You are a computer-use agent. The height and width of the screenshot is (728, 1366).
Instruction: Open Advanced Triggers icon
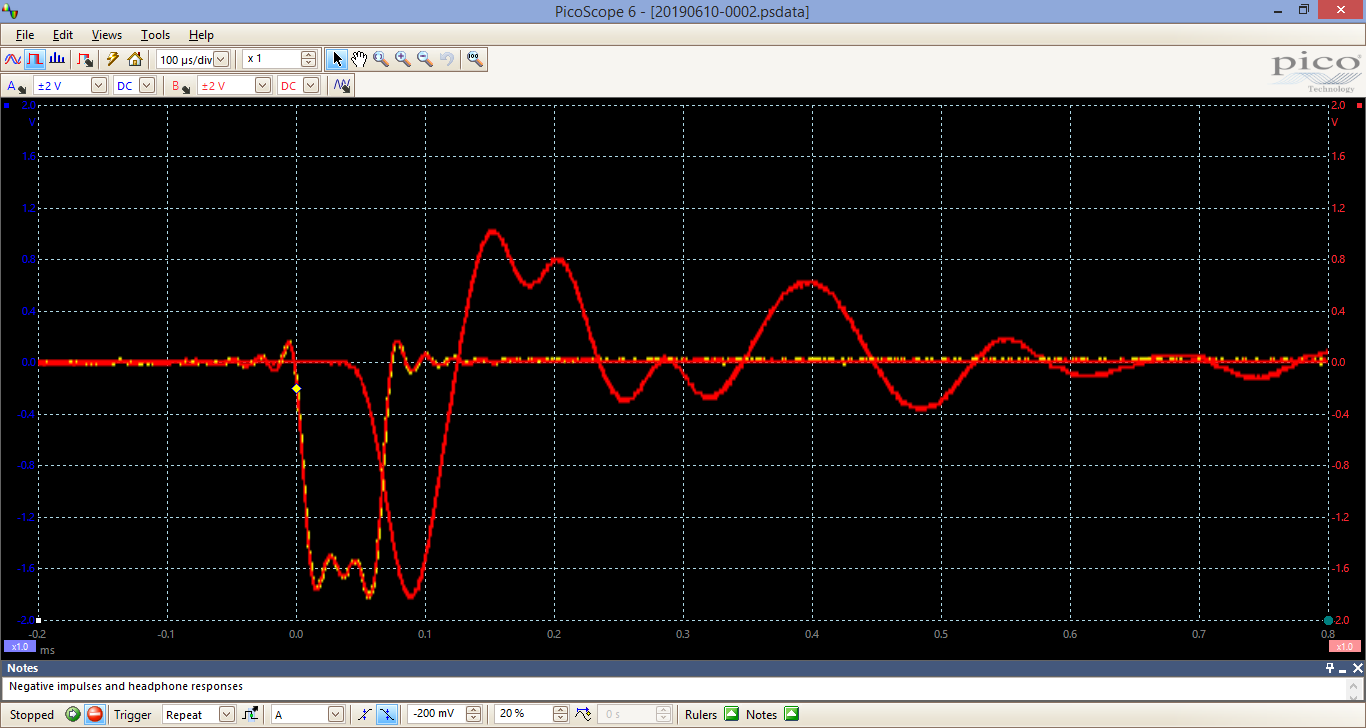[x=250, y=714]
